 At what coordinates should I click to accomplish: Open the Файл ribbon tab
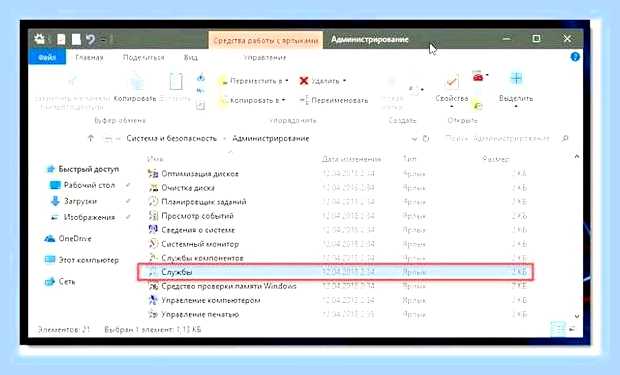[47, 57]
